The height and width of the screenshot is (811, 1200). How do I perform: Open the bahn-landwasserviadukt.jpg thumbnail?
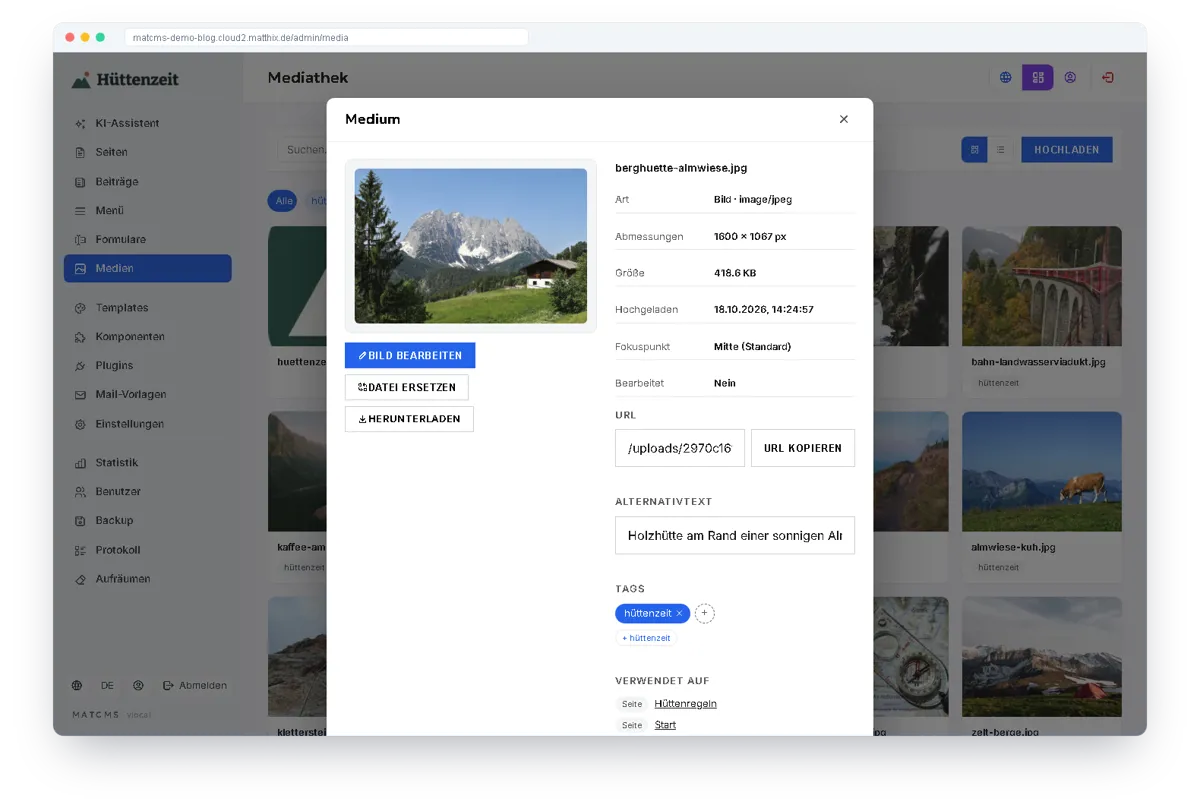(x=1042, y=286)
